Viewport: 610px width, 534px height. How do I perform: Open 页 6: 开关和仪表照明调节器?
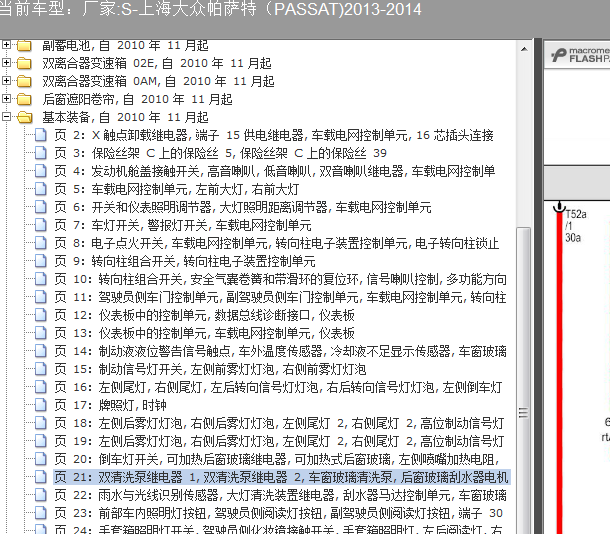[x=243, y=207]
